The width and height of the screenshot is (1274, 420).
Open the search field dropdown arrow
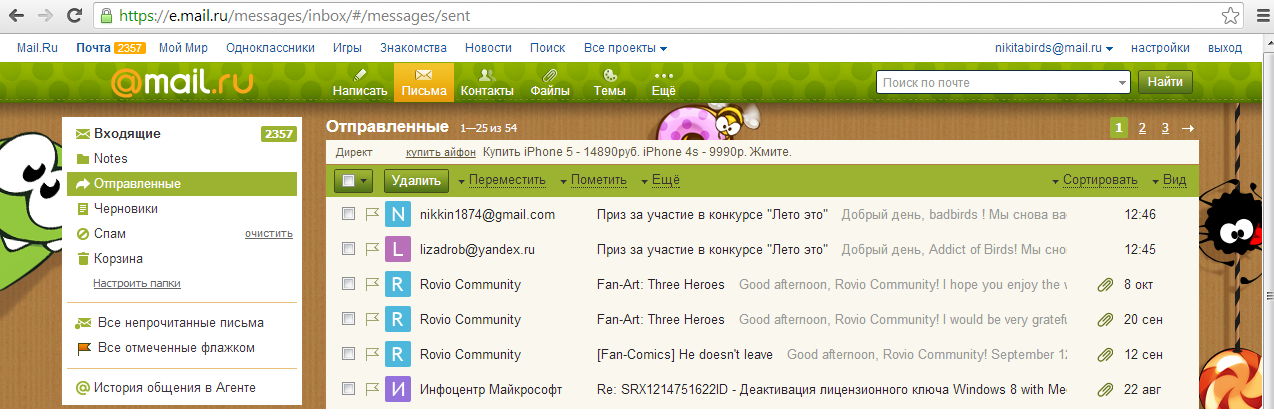[1122, 83]
